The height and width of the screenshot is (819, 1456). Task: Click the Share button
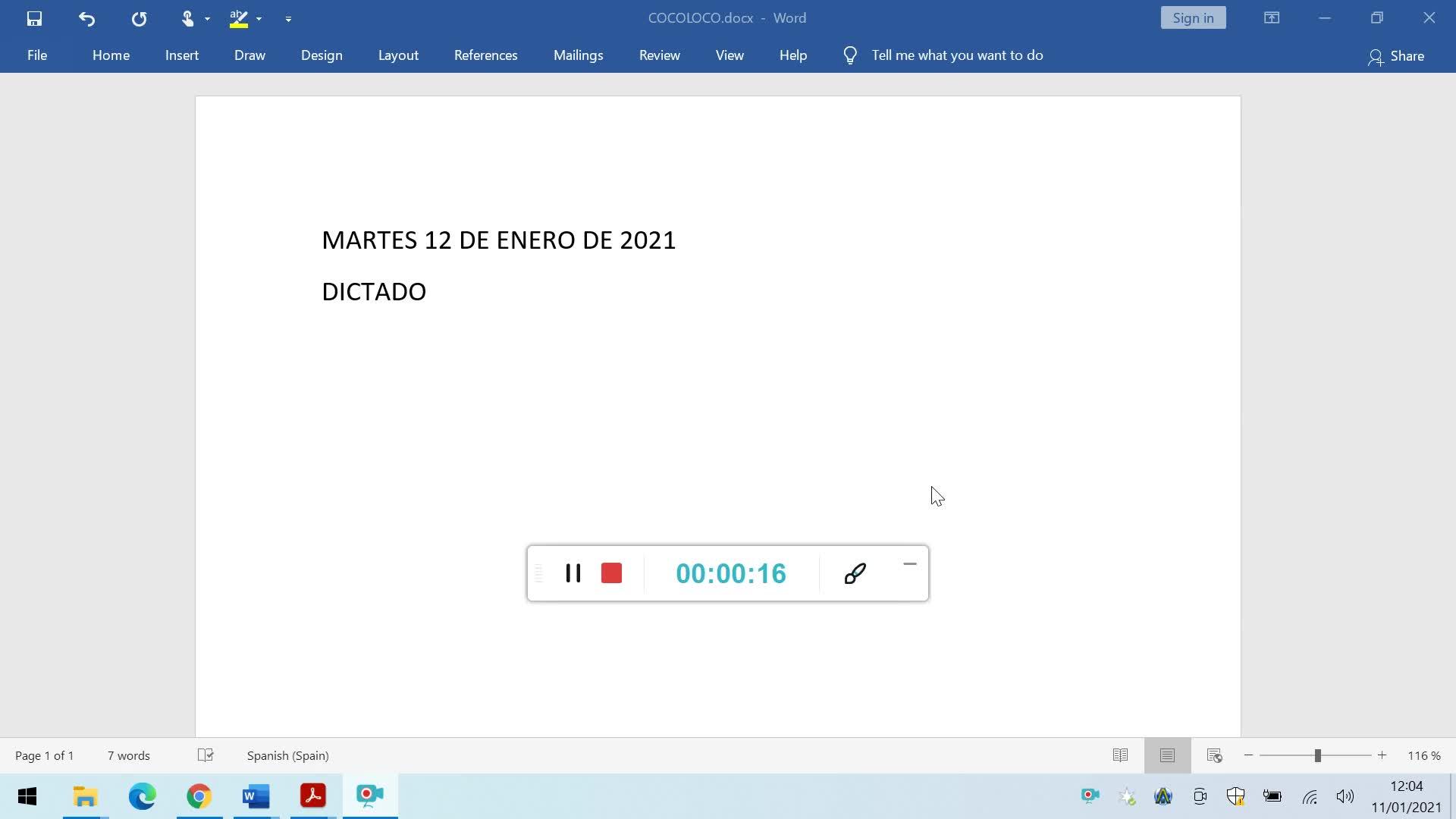pyautogui.click(x=1396, y=56)
